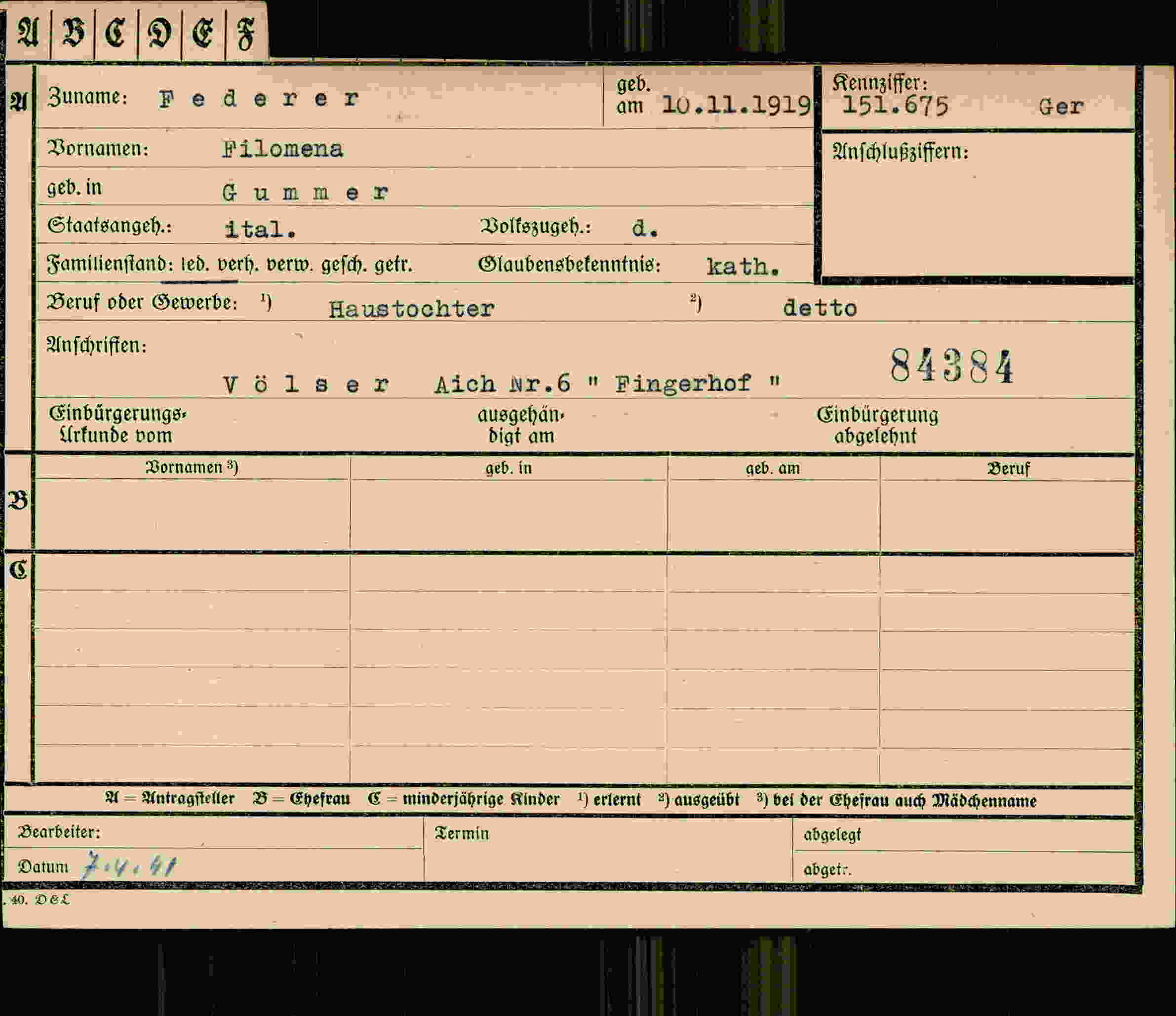Image resolution: width=1176 pixels, height=1016 pixels.
Task: Click the 'abgetr.' label
Action: [827, 870]
